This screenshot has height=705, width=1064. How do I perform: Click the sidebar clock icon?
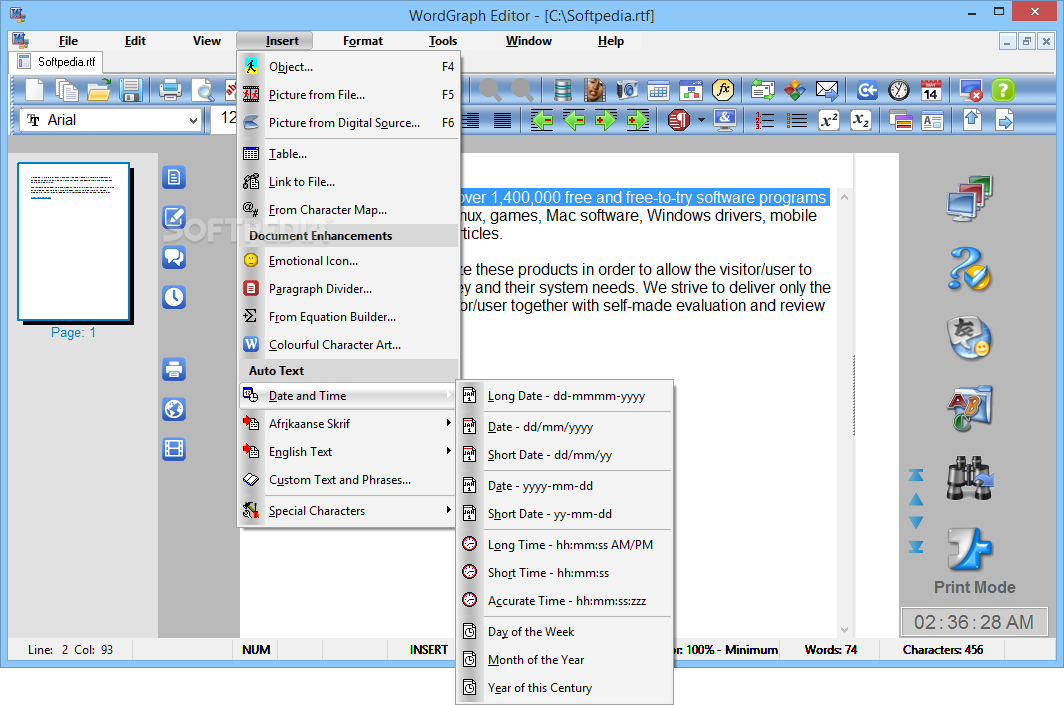[x=174, y=297]
